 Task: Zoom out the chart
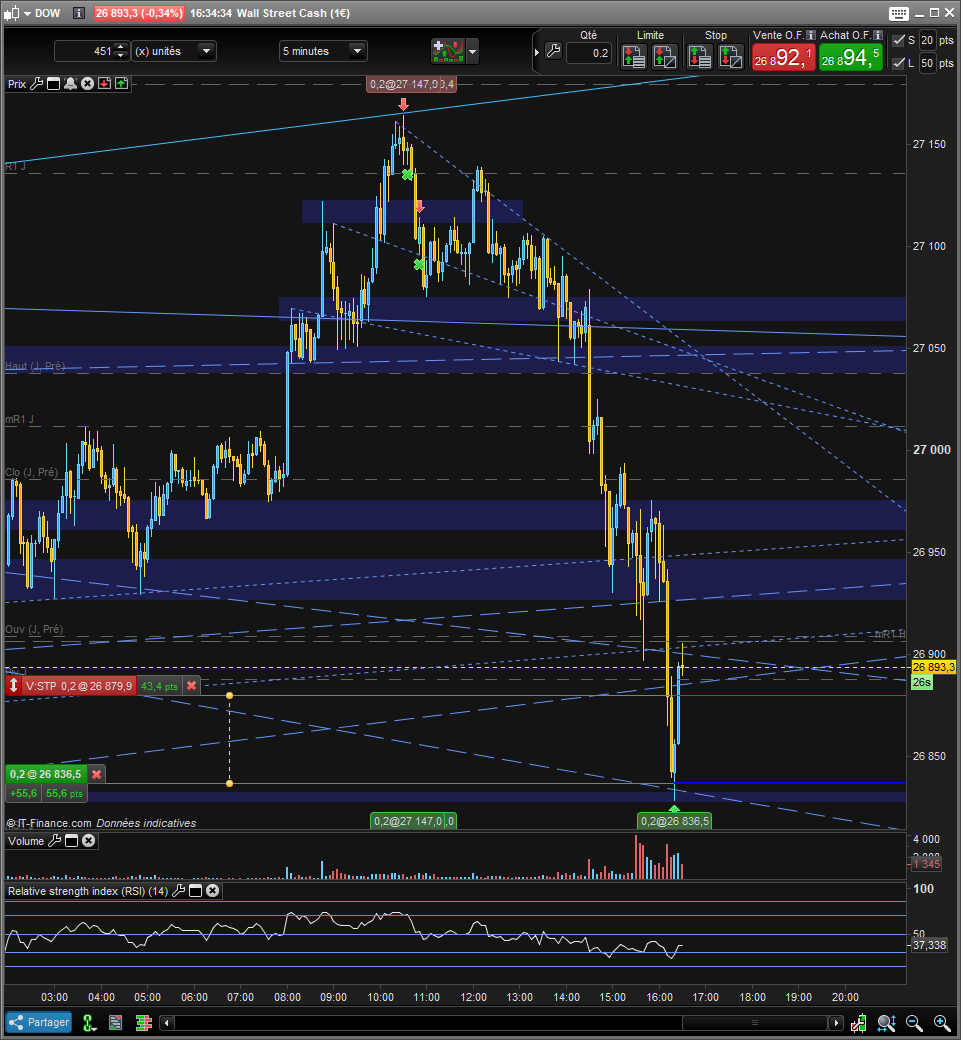tap(915, 1023)
